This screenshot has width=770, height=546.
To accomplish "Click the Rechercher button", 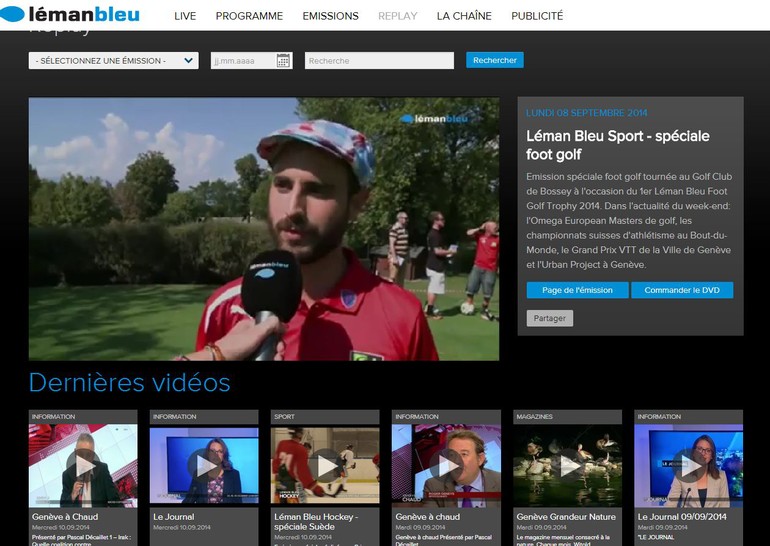I will [x=495, y=60].
